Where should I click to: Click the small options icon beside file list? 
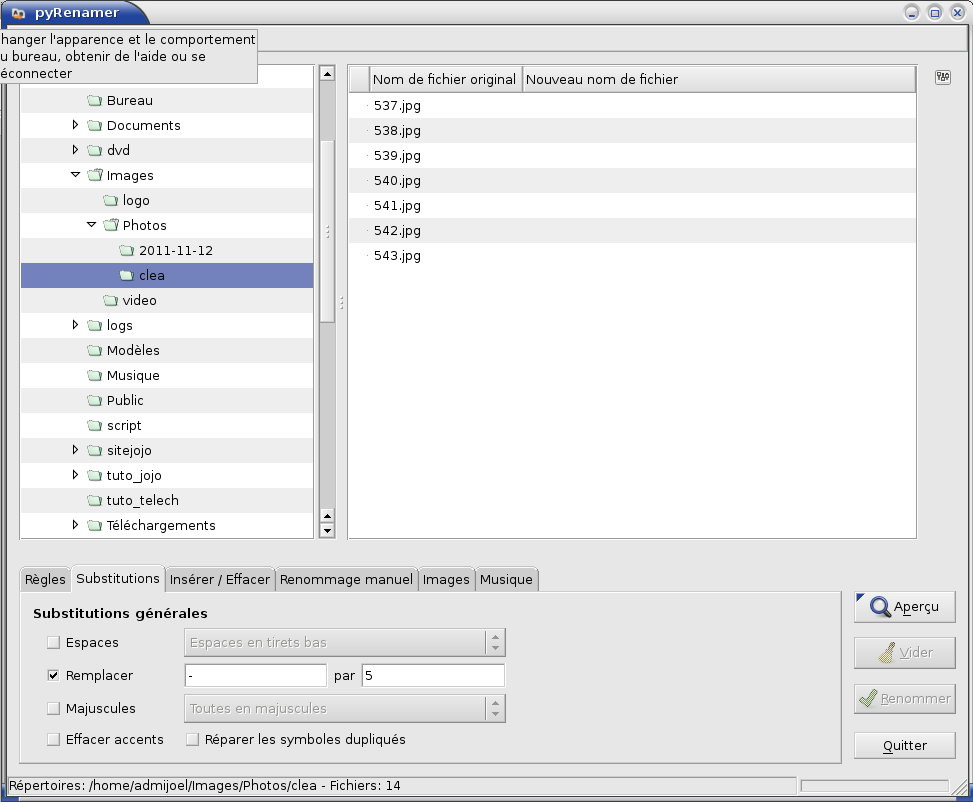tap(942, 78)
